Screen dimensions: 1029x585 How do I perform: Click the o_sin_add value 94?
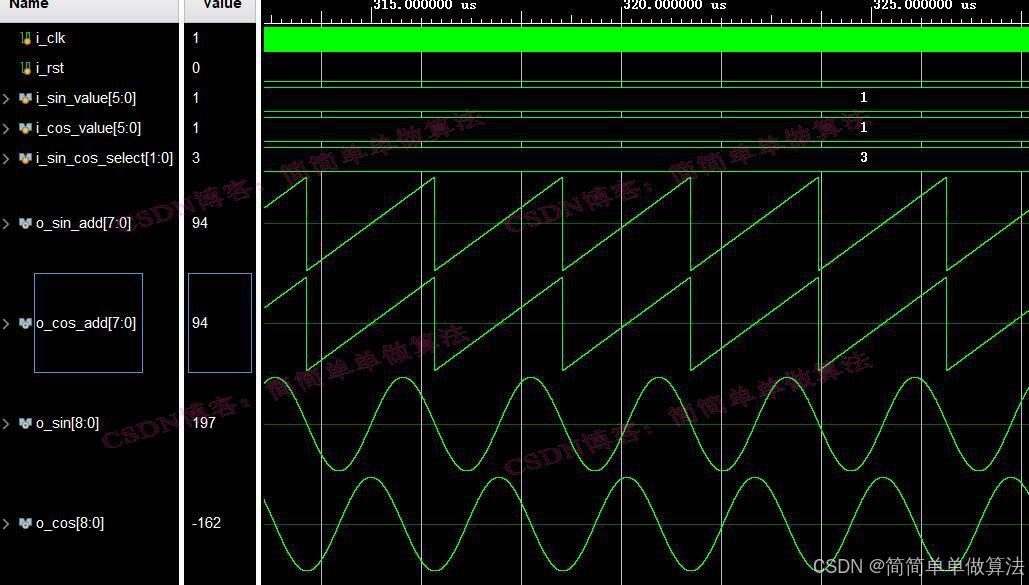[x=200, y=223]
